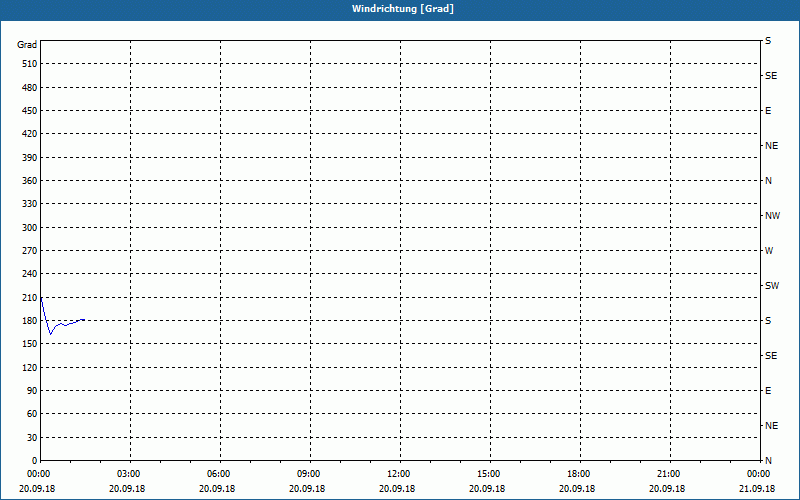Click the E compass label at the 450 gridline
The height and width of the screenshot is (500, 800).
pos(768,111)
